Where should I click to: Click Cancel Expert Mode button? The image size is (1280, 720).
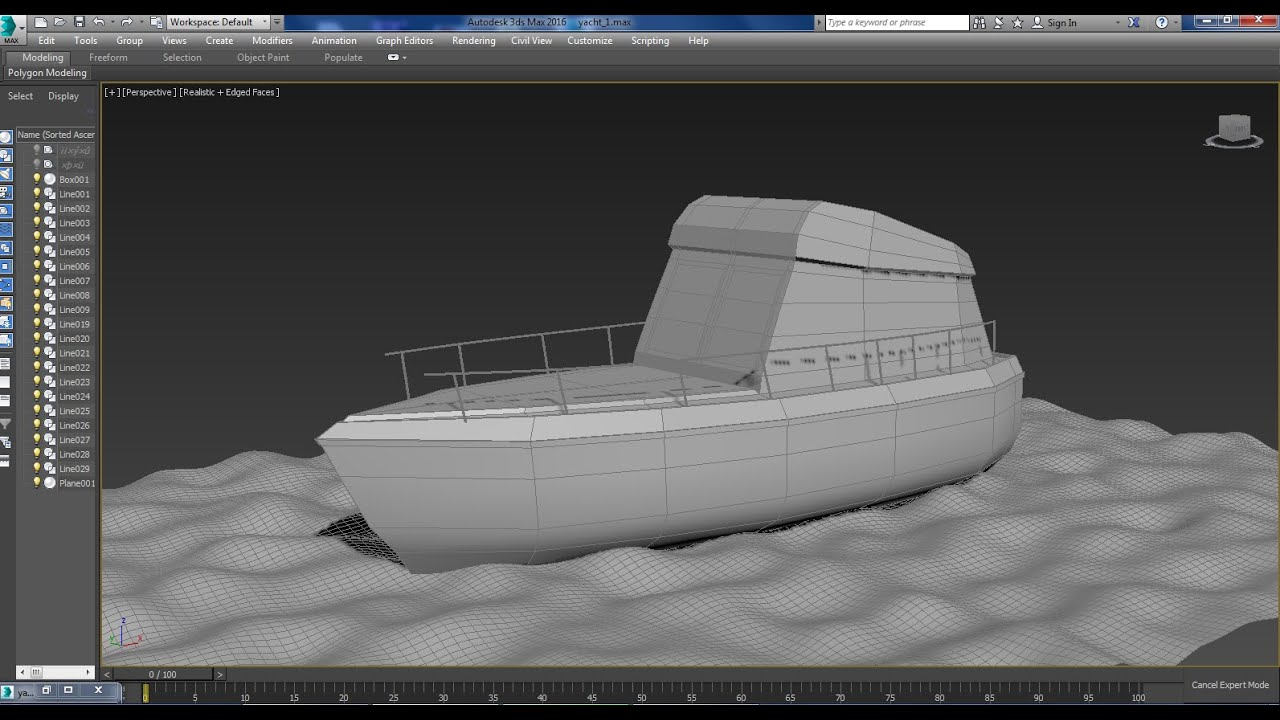click(1230, 685)
